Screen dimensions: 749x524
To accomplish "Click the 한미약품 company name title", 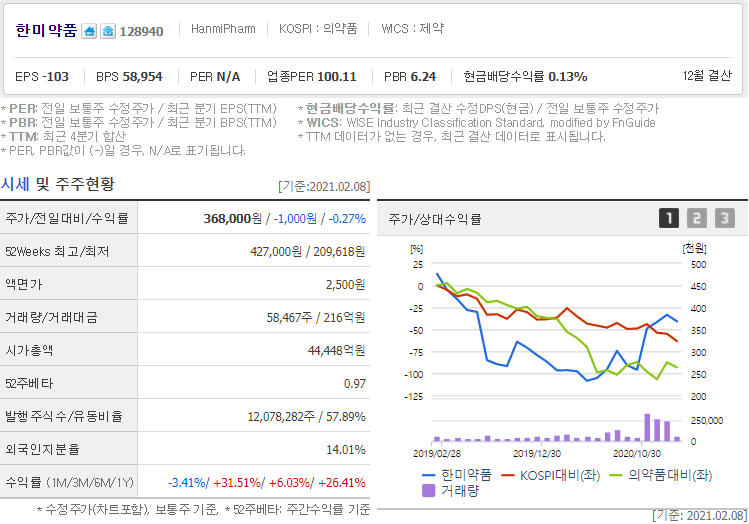I will 46,31.
